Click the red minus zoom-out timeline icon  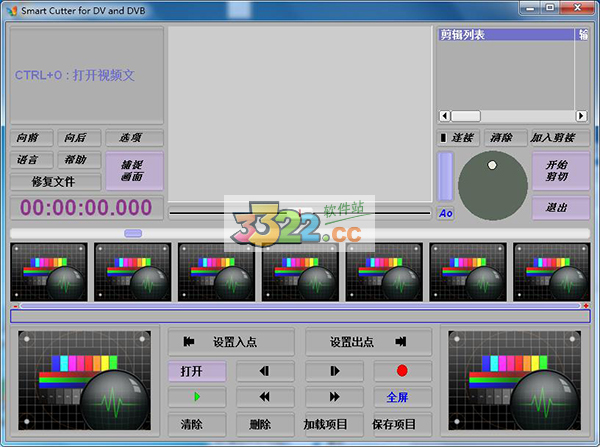[x=15, y=306]
